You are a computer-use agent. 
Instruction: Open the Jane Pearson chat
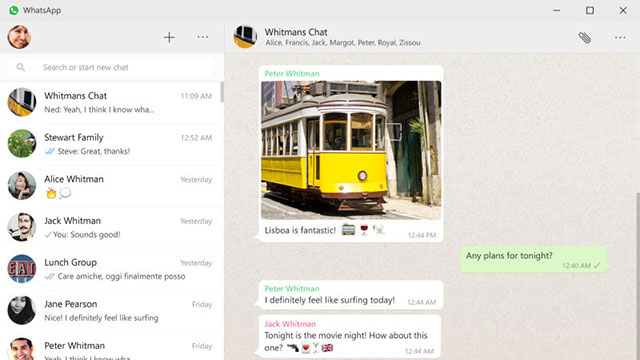(111, 311)
